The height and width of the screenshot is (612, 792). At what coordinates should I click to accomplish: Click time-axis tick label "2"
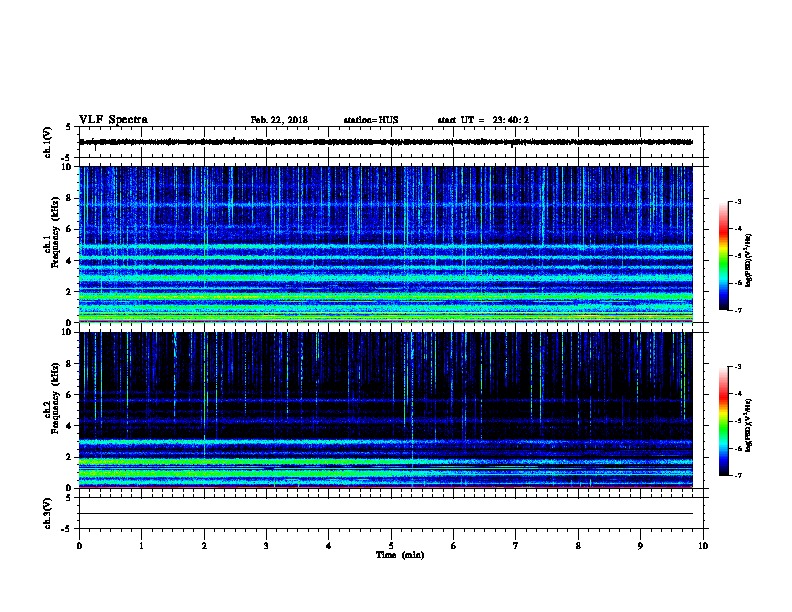204,546
